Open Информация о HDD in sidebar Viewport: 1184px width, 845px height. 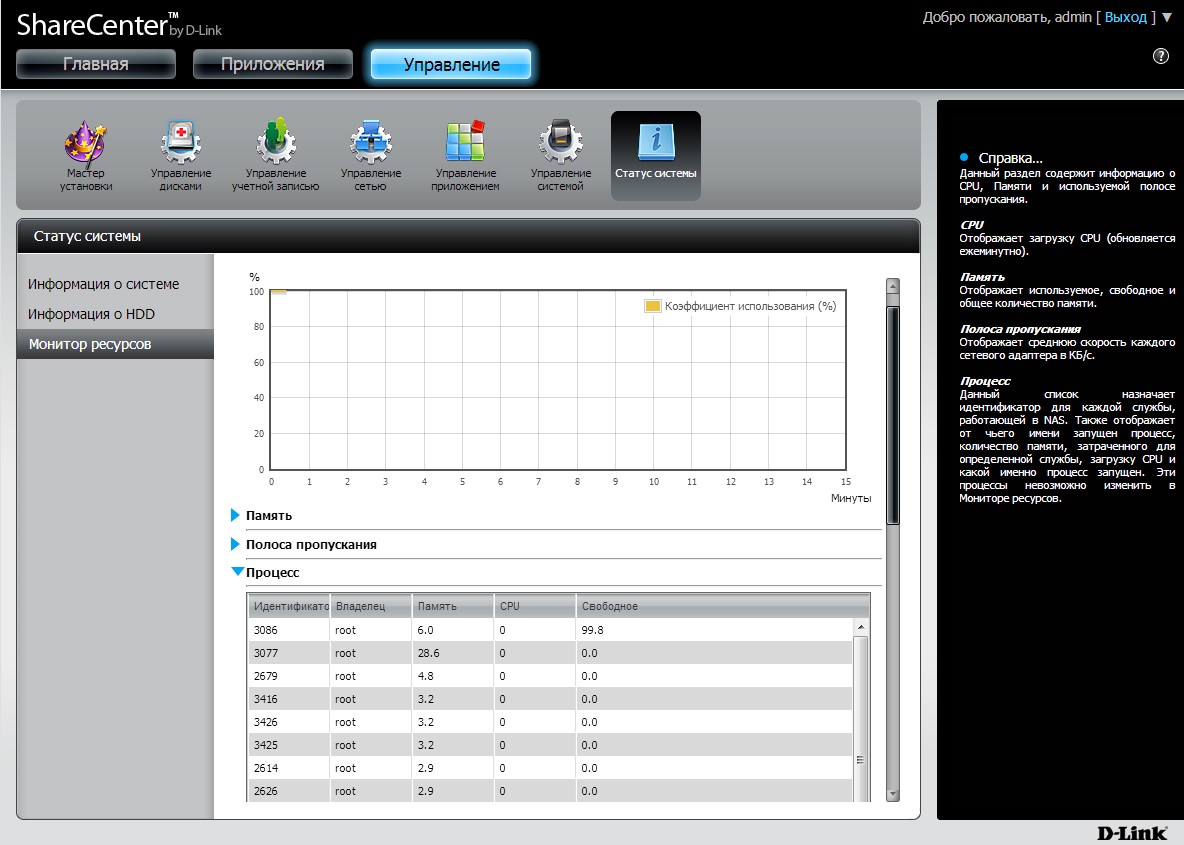pos(91,314)
